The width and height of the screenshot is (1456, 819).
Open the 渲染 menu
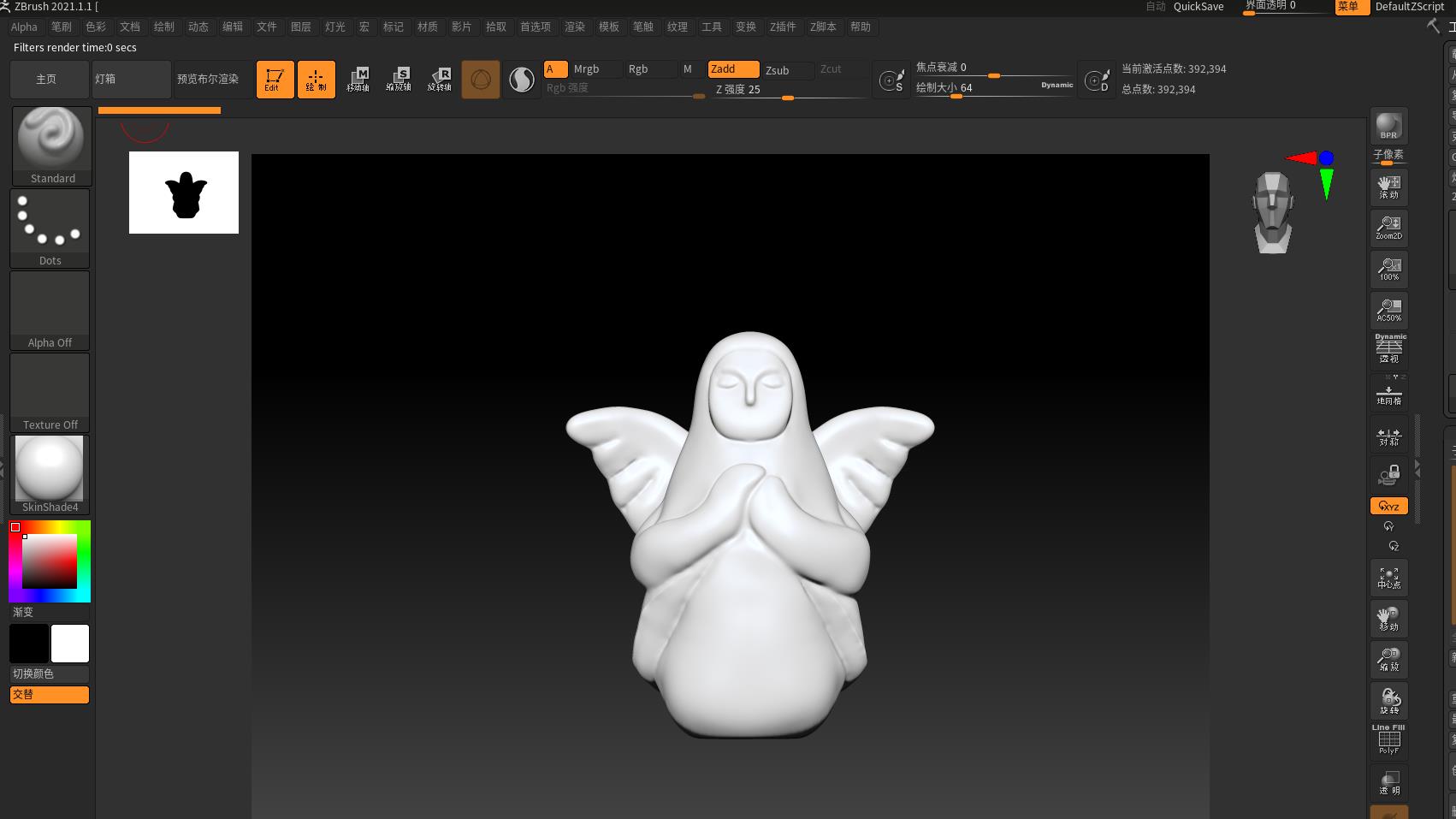click(575, 27)
